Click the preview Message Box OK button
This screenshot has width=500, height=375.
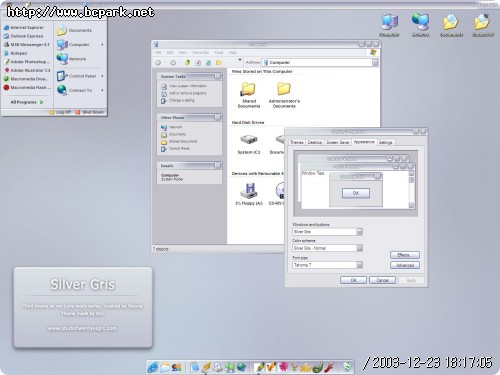[x=356, y=193]
